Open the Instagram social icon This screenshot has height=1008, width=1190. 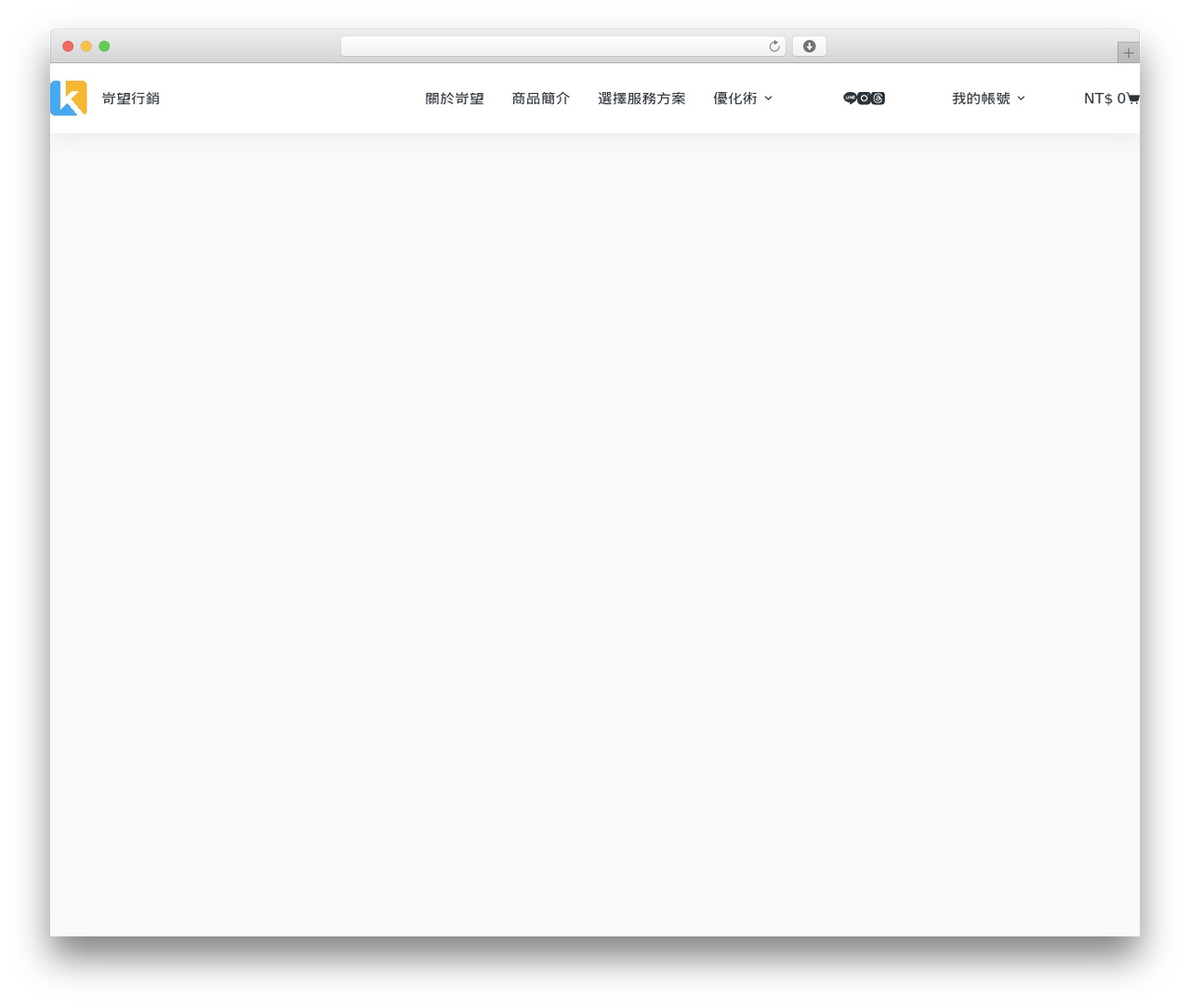click(864, 99)
